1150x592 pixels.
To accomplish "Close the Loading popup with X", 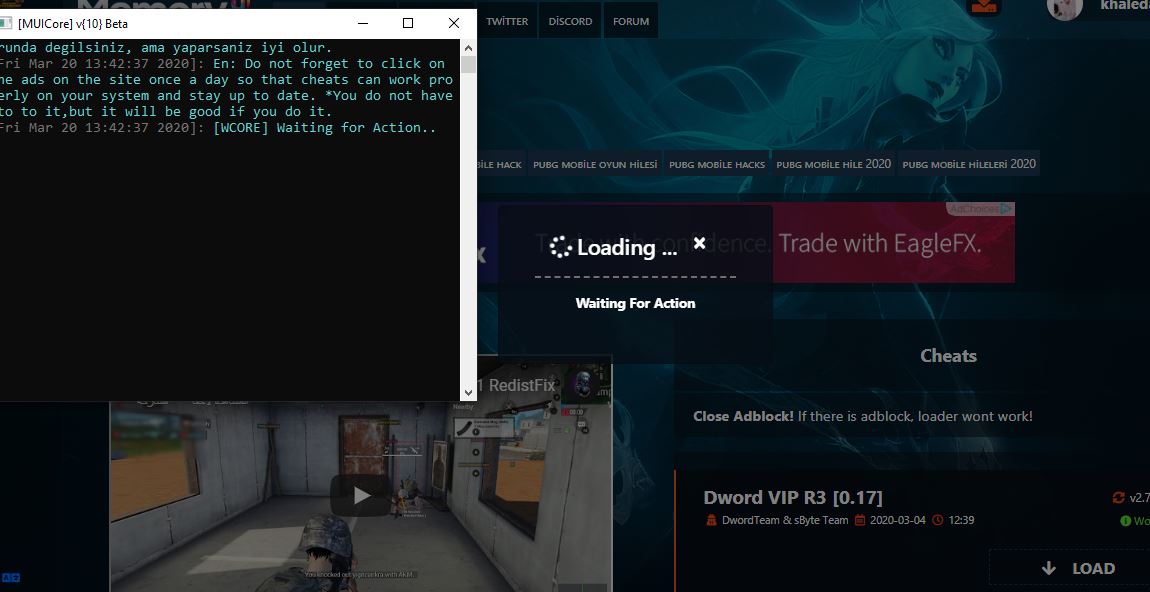I will tap(699, 243).
